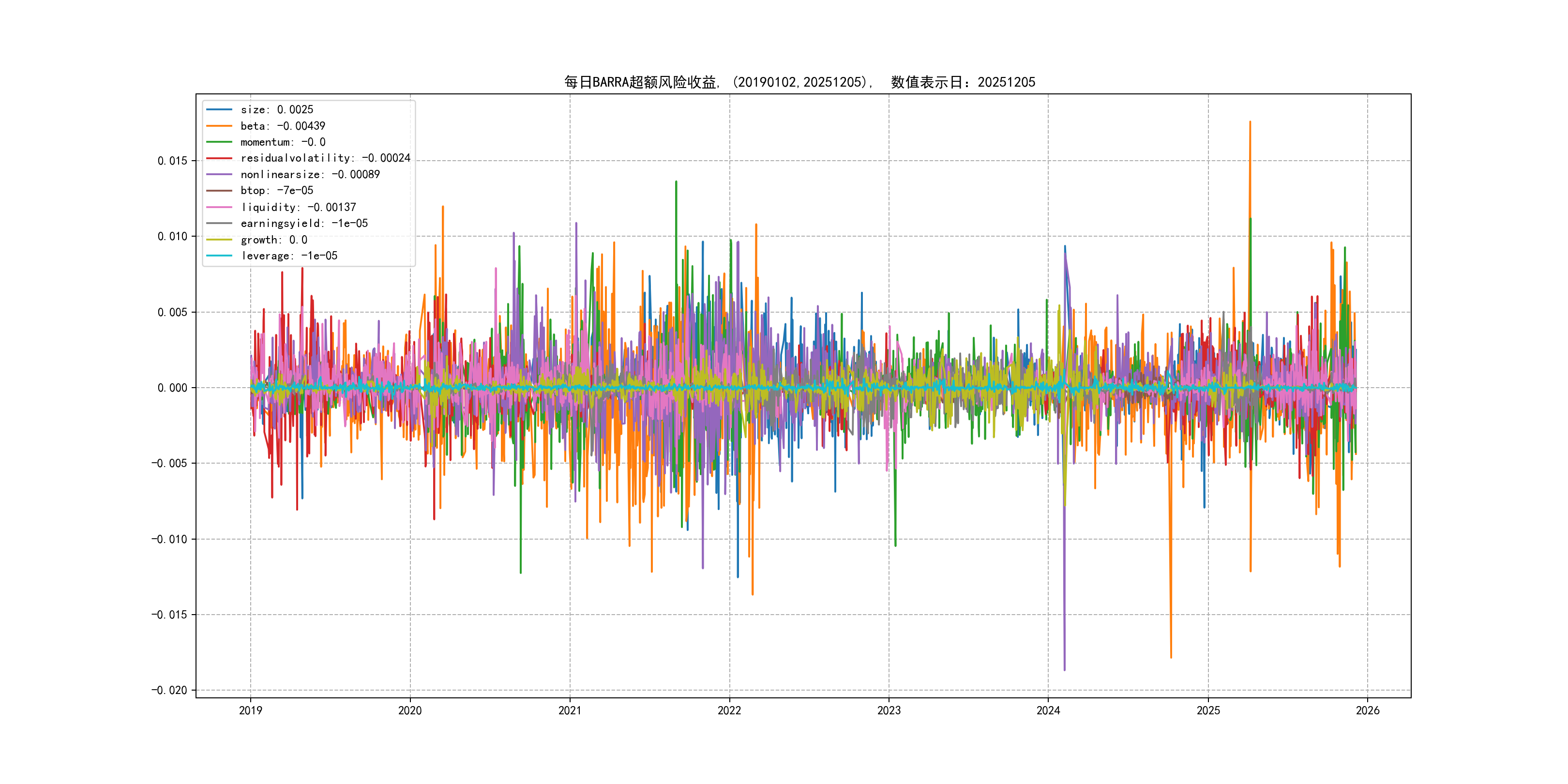Click the cyan leverage legend line swatch
Viewport: 1568px width, 784px height.
[x=219, y=256]
